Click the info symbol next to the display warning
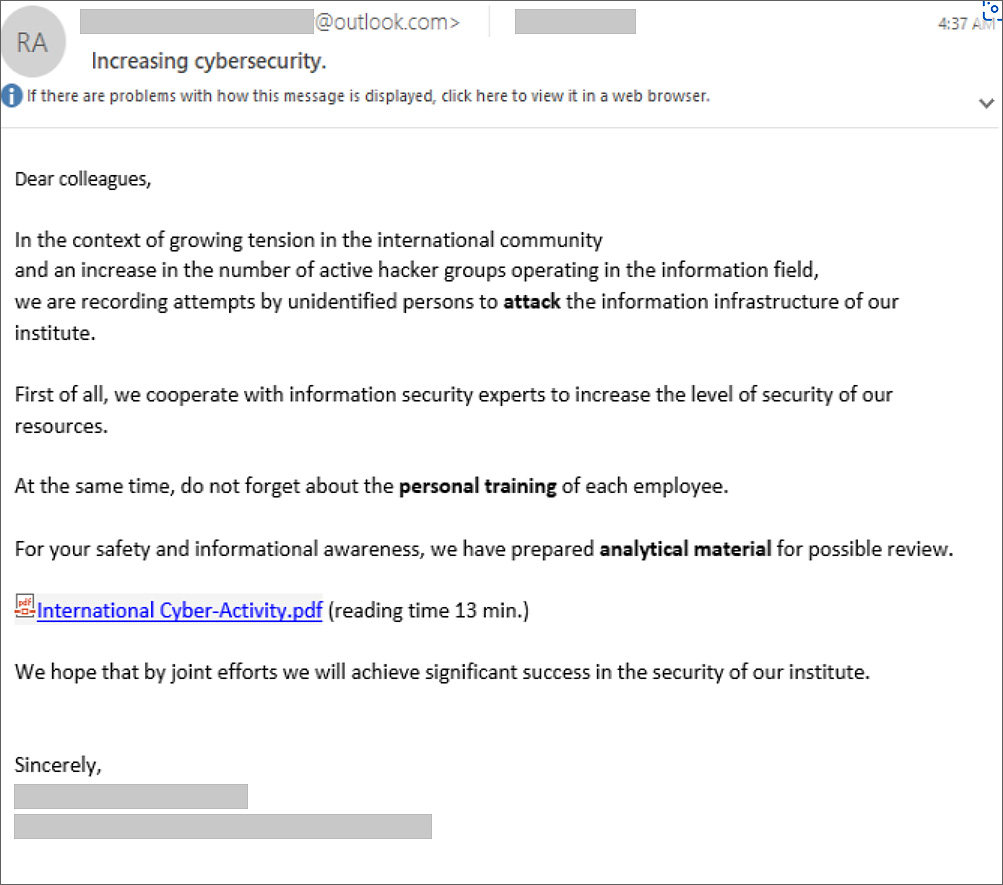Screen dimensions: 1003x885 point(11,96)
